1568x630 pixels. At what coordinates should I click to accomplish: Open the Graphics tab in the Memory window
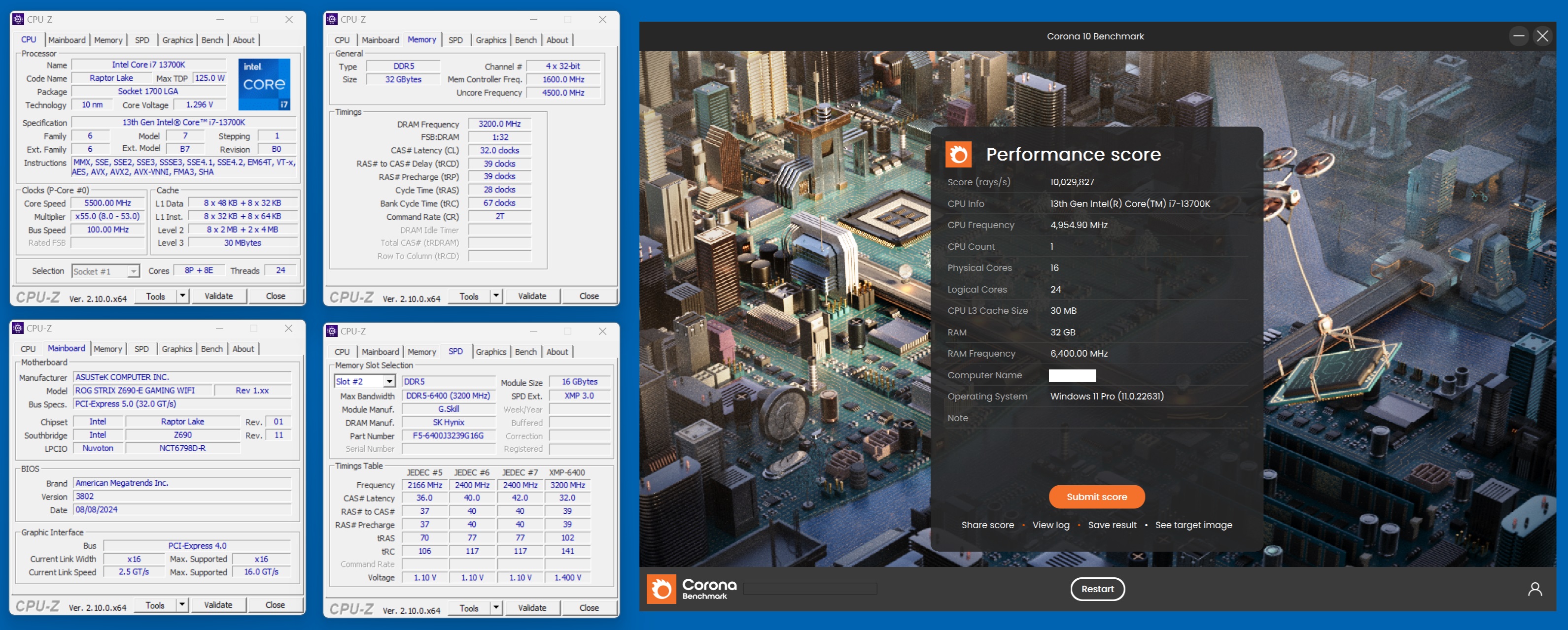(x=490, y=40)
